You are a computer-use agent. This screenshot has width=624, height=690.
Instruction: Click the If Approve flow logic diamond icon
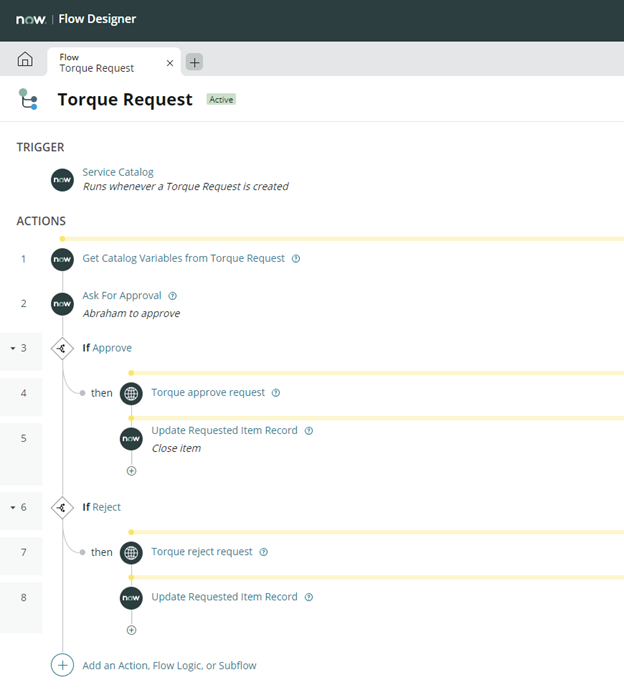(62, 349)
